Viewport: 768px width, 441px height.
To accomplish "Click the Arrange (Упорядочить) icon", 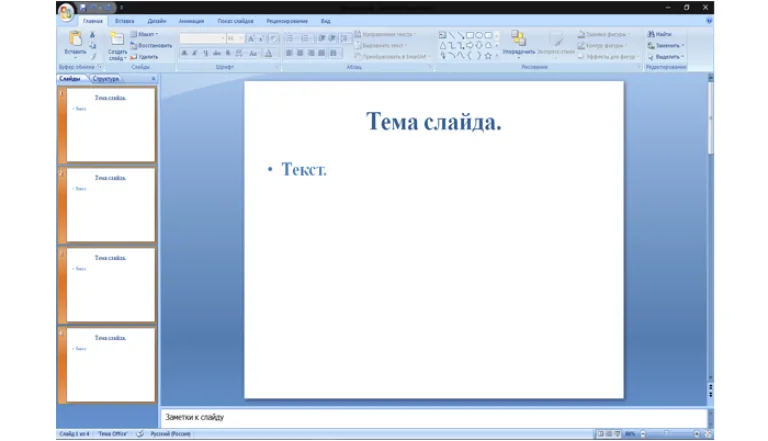I will click(518, 39).
